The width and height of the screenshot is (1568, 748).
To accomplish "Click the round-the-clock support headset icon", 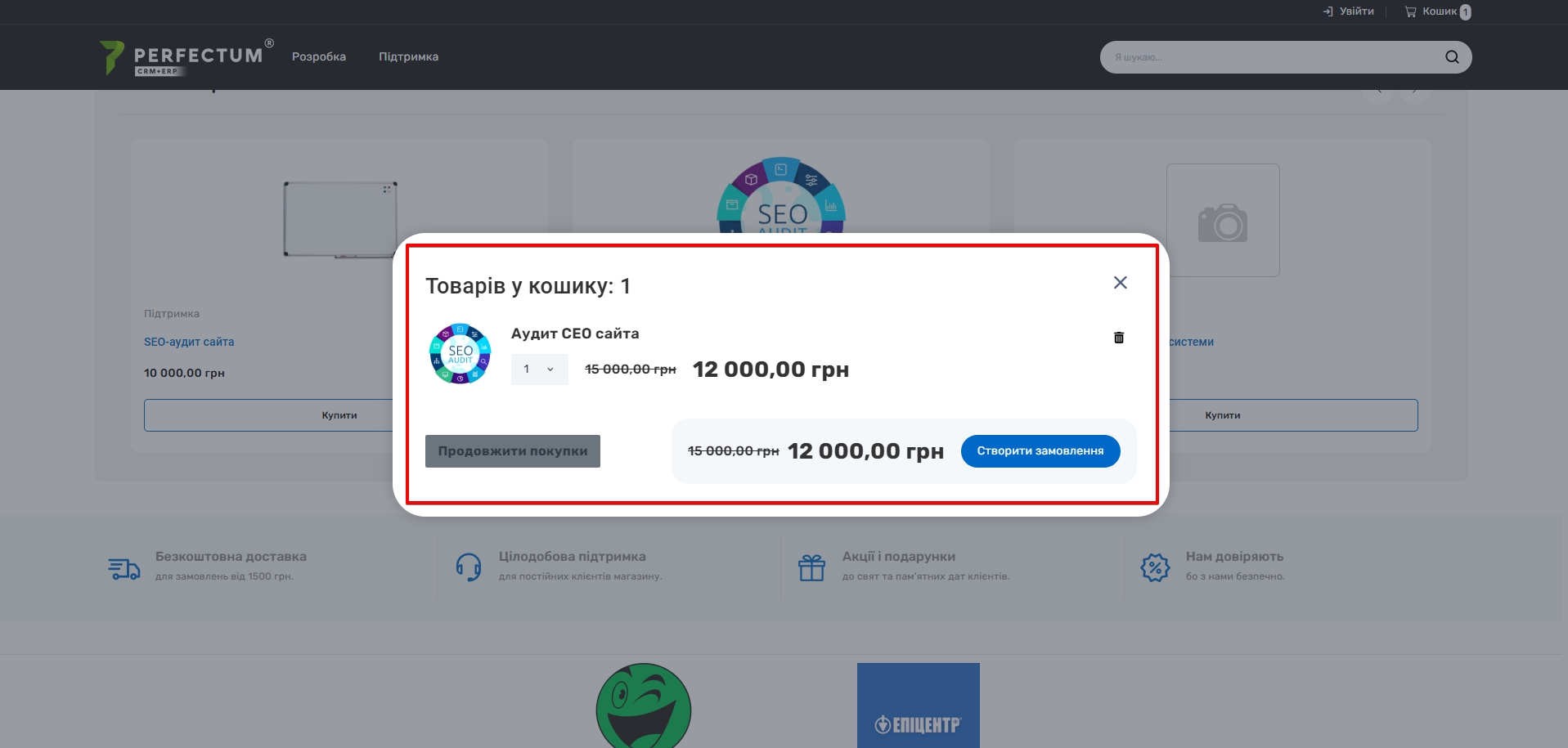I will point(469,567).
